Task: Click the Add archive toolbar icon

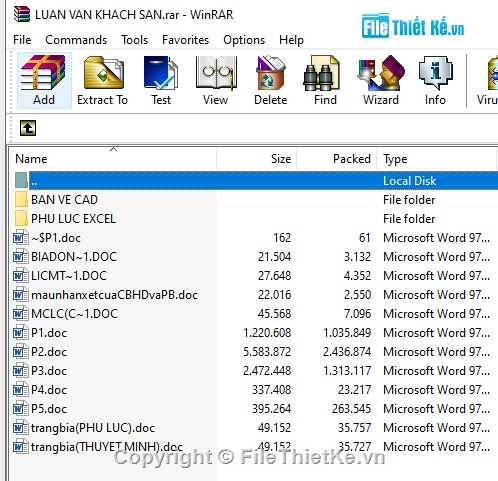Action: [44, 80]
